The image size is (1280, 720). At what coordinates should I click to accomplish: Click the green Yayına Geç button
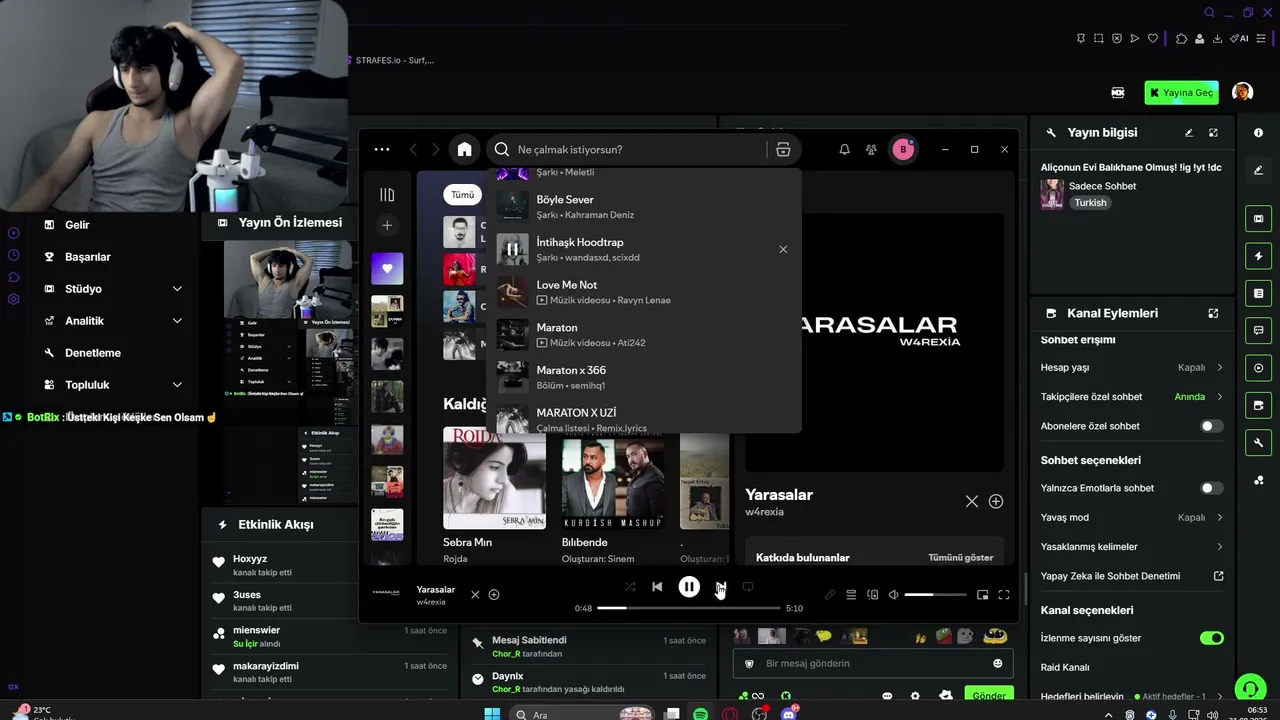[1182, 92]
